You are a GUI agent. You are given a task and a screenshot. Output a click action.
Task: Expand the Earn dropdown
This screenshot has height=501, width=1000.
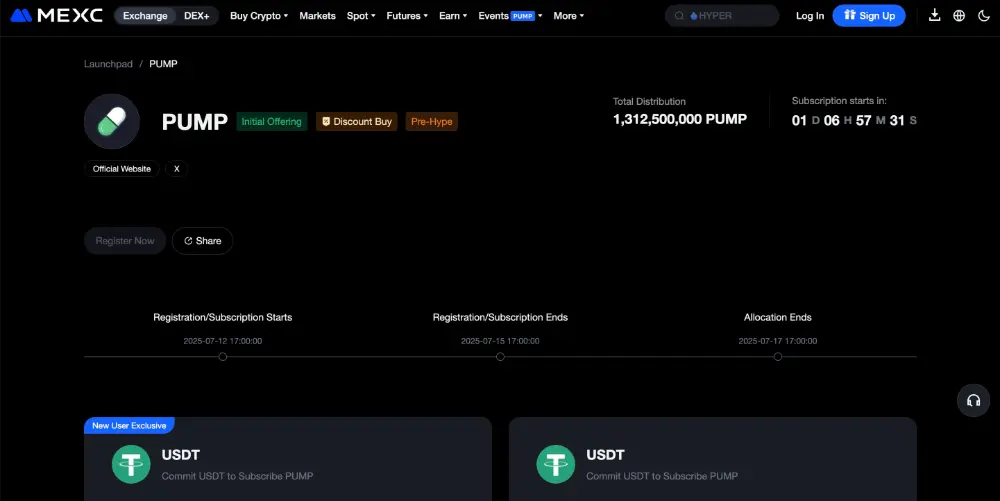pyautogui.click(x=453, y=16)
